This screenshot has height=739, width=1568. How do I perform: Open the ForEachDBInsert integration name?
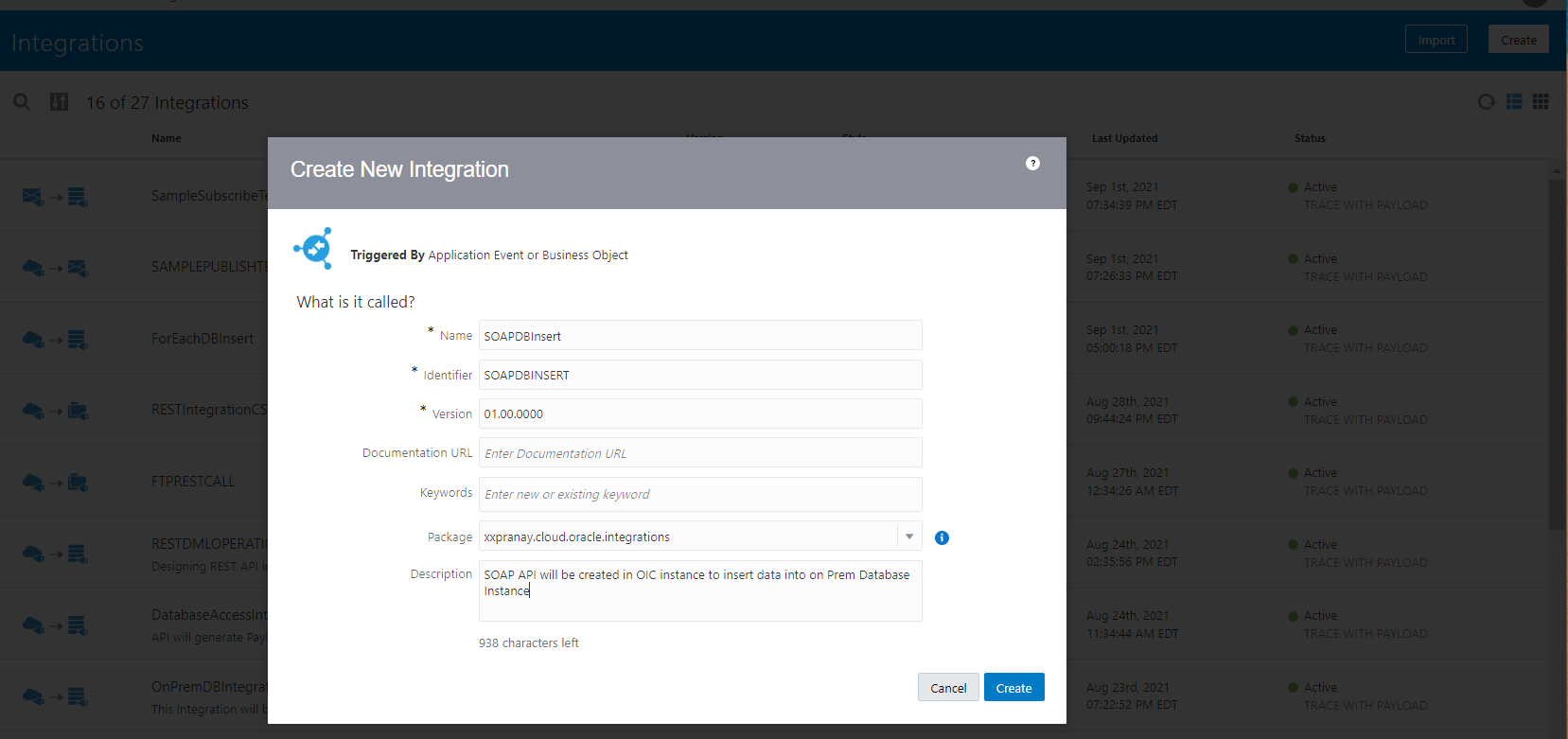(203, 339)
